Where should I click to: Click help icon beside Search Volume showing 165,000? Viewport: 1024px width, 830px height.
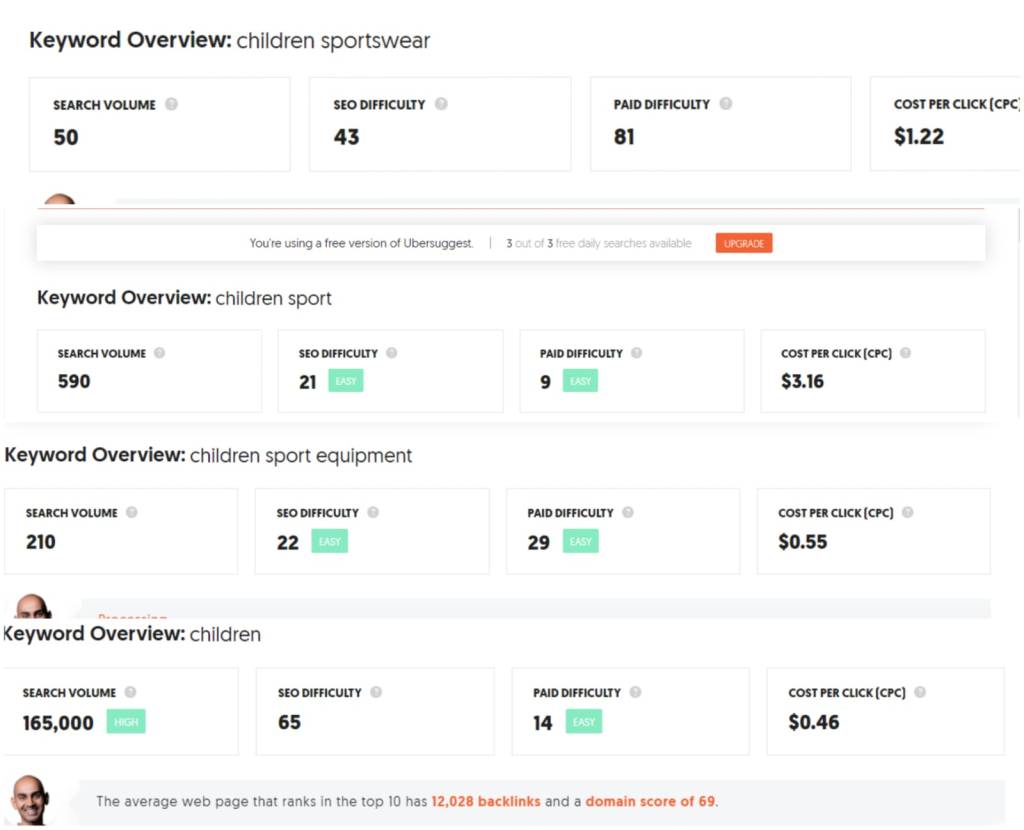click(x=130, y=692)
